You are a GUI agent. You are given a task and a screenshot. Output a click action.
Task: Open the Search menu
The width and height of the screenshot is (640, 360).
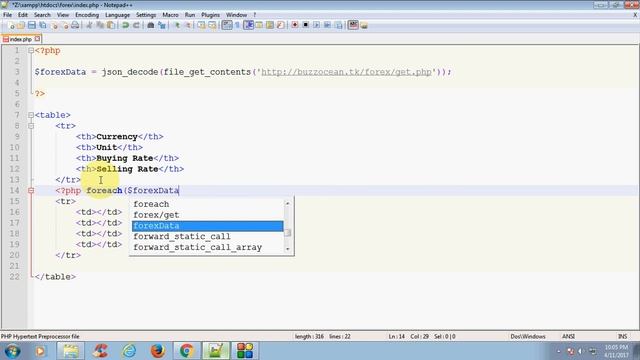[42, 15]
